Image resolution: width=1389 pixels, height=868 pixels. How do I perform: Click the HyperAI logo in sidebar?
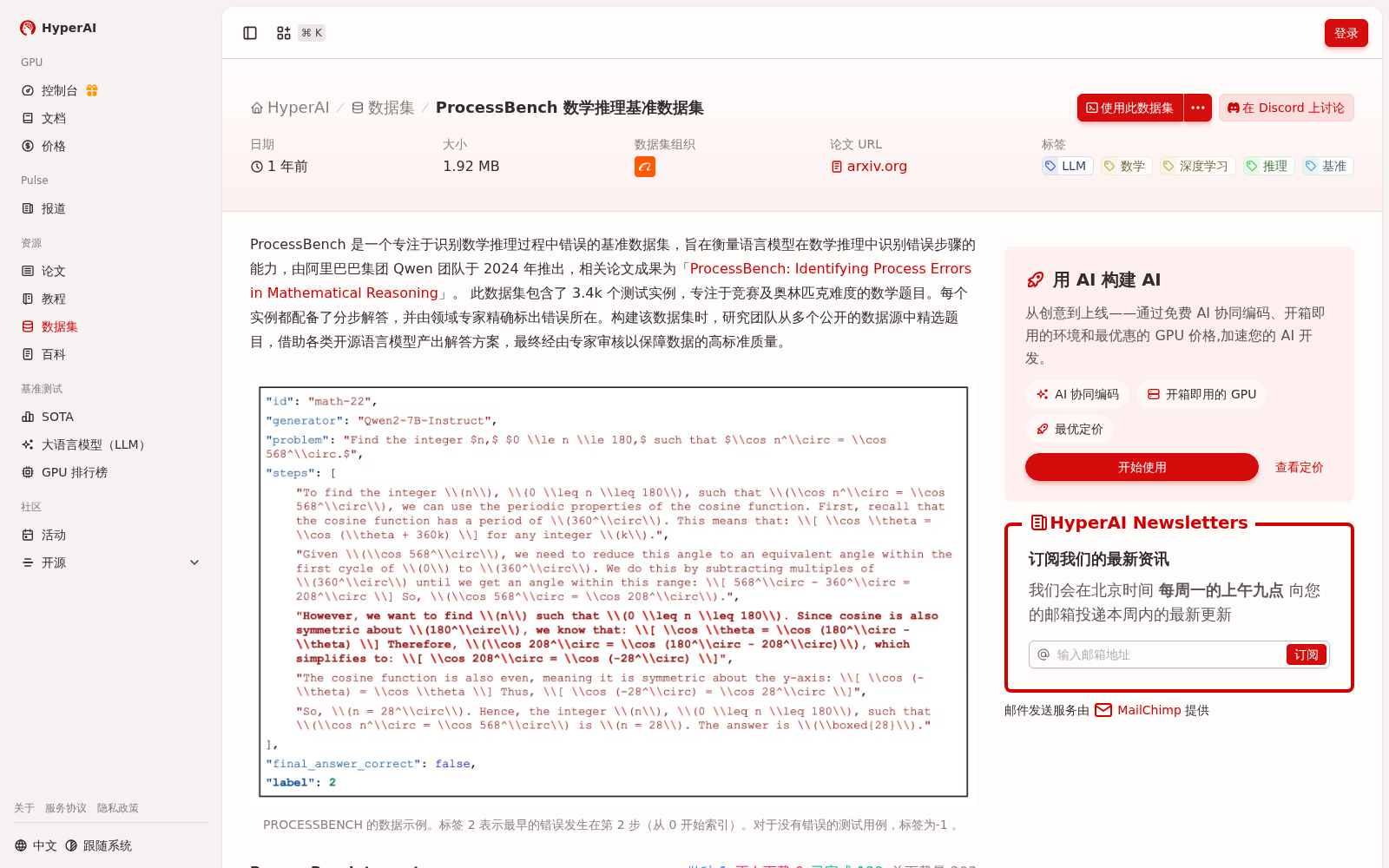point(58,28)
